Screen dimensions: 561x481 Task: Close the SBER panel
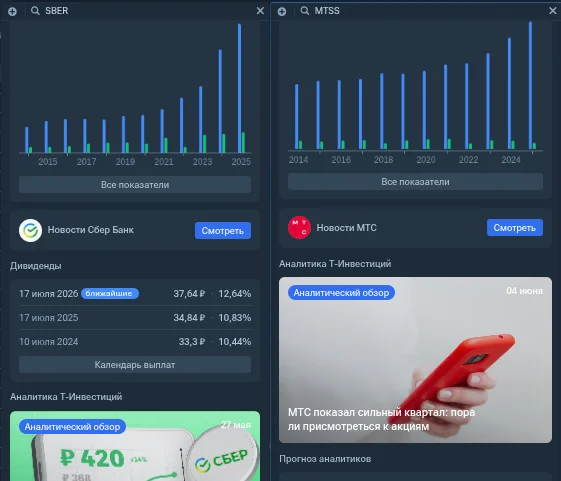tap(260, 11)
